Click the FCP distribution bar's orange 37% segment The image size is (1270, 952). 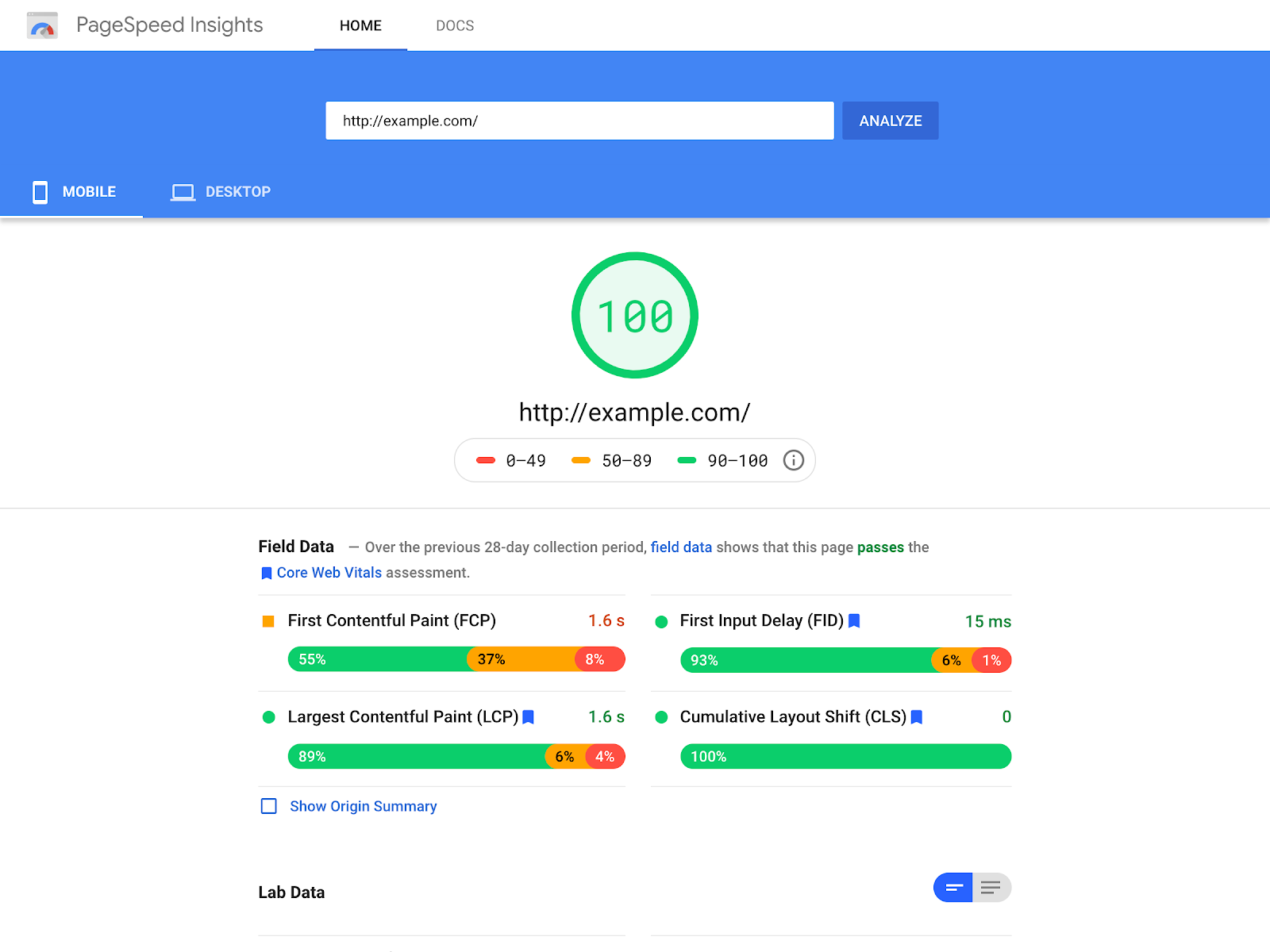(x=522, y=659)
